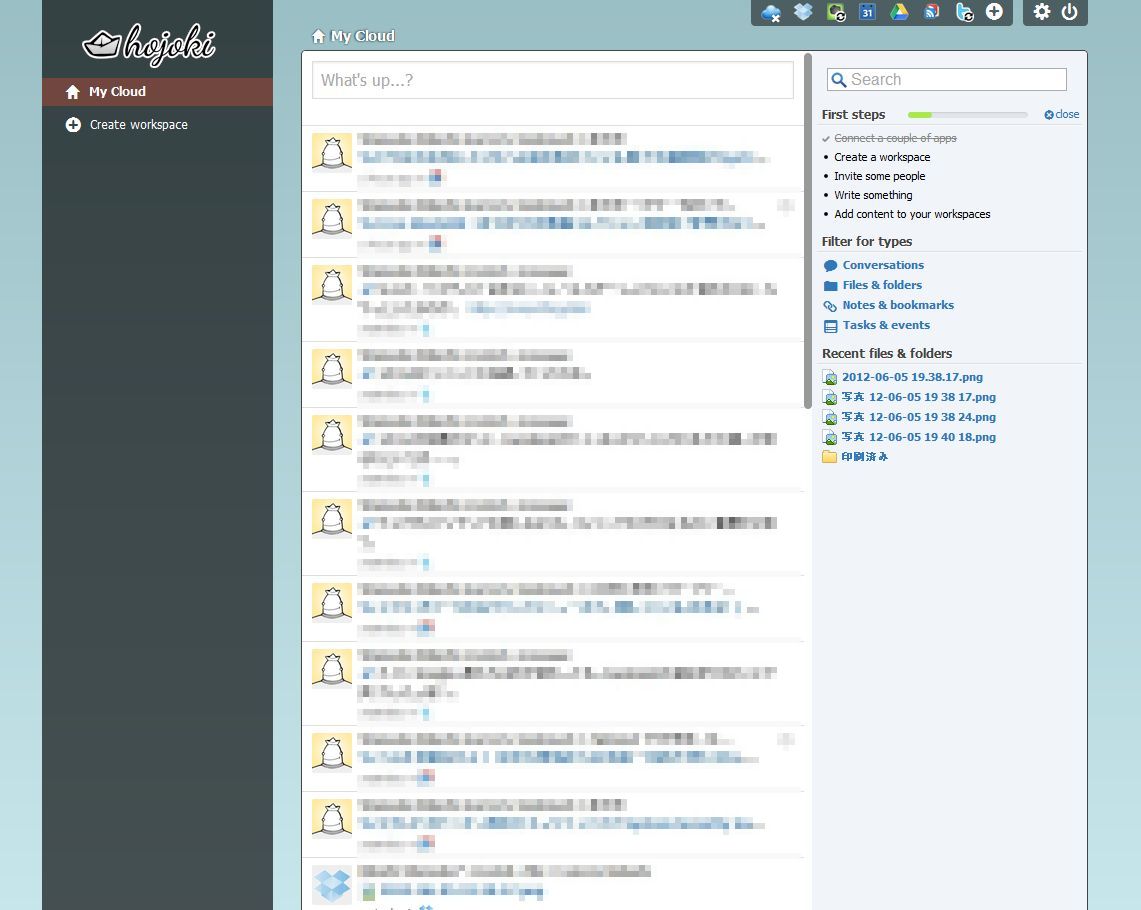Click the feed's vertical scrollbar
The height and width of the screenshot is (910, 1141).
[808, 231]
